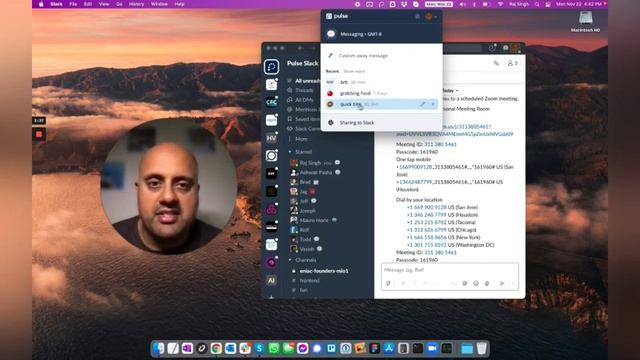Click the Spotlight search icon in menu bar
The width and height of the screenshot is (640, 360).
click(537, 4)
